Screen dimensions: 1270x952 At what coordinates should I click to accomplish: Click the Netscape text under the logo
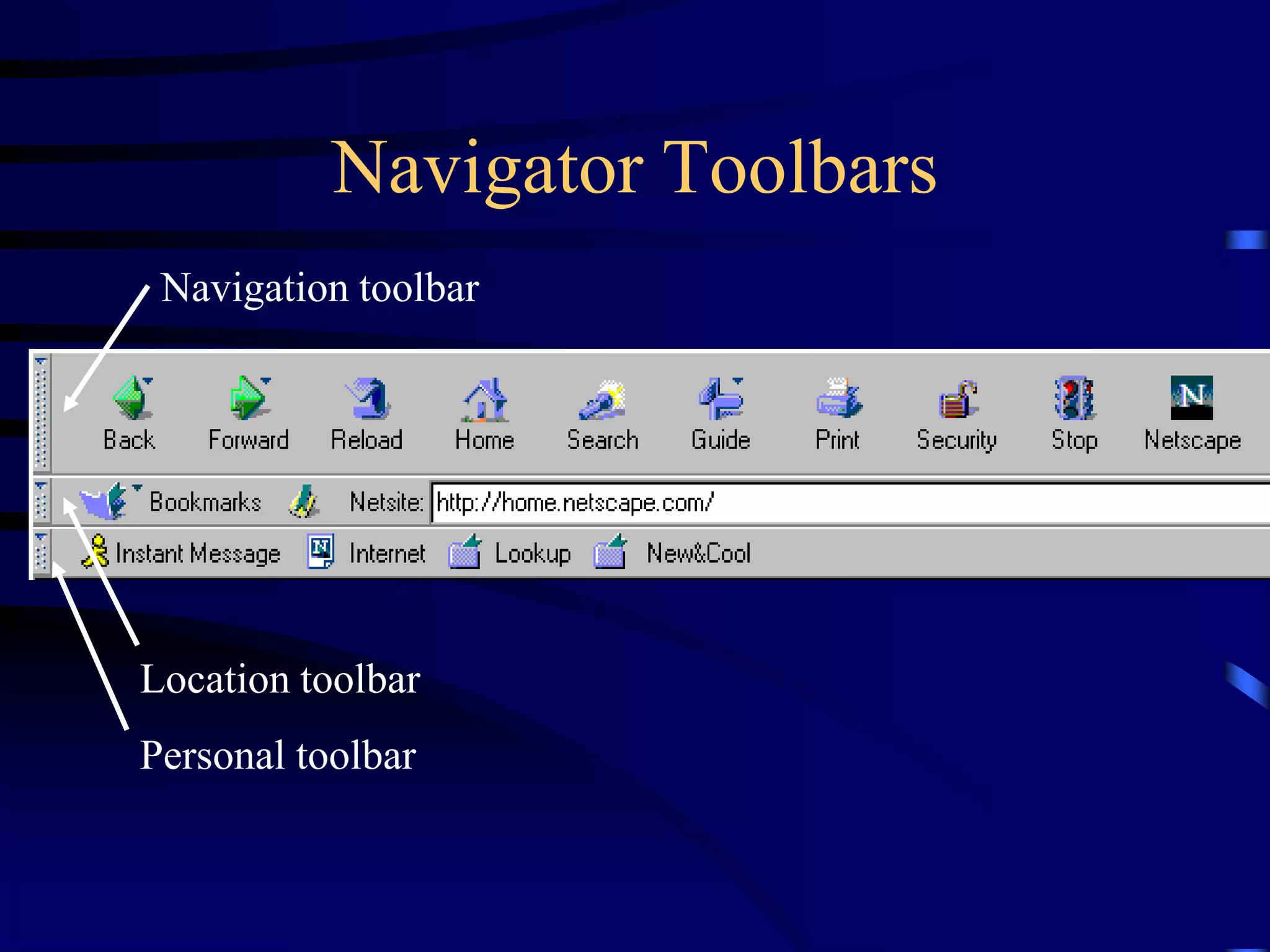pos(1192,441)
